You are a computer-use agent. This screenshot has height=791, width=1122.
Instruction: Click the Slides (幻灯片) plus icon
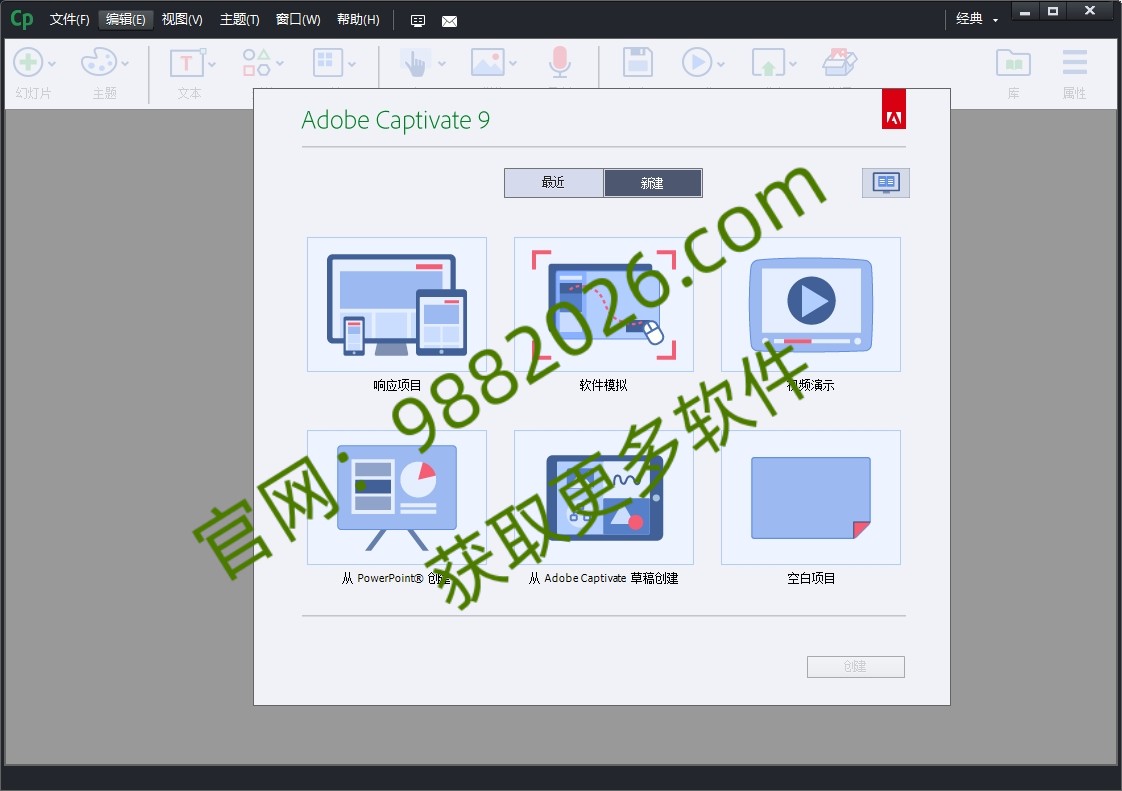[29, 62]
